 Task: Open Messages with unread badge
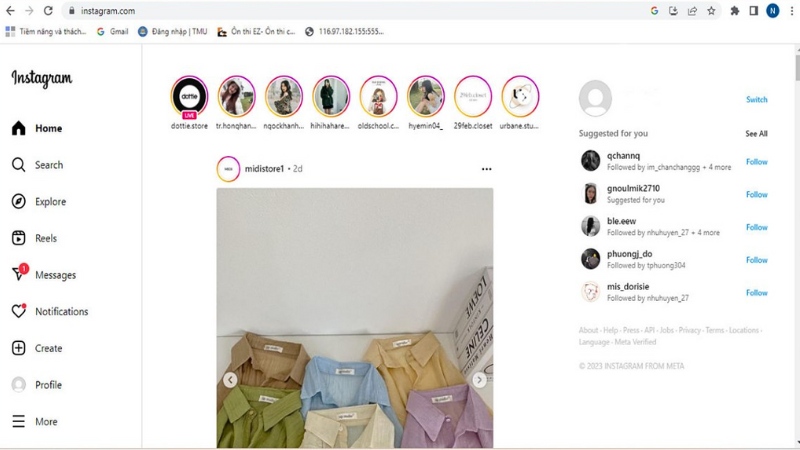point(19,273)
